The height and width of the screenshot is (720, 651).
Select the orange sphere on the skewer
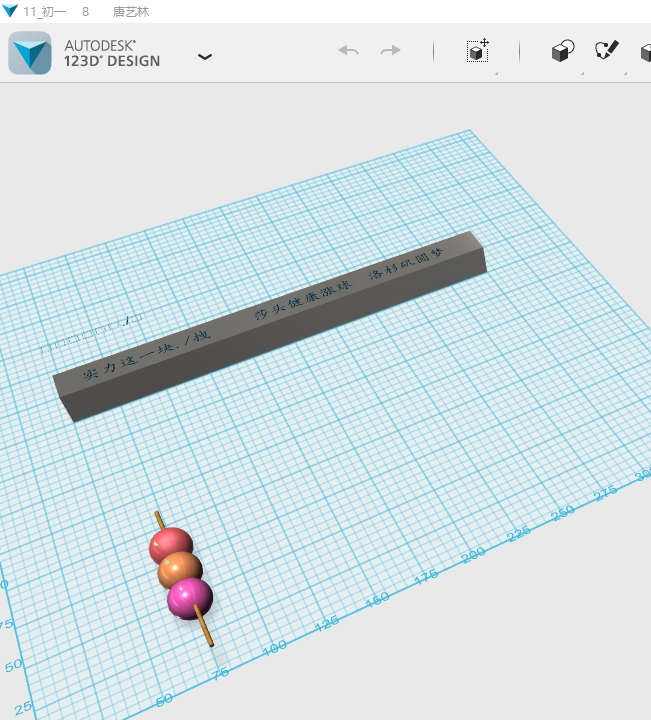[180, 568]
